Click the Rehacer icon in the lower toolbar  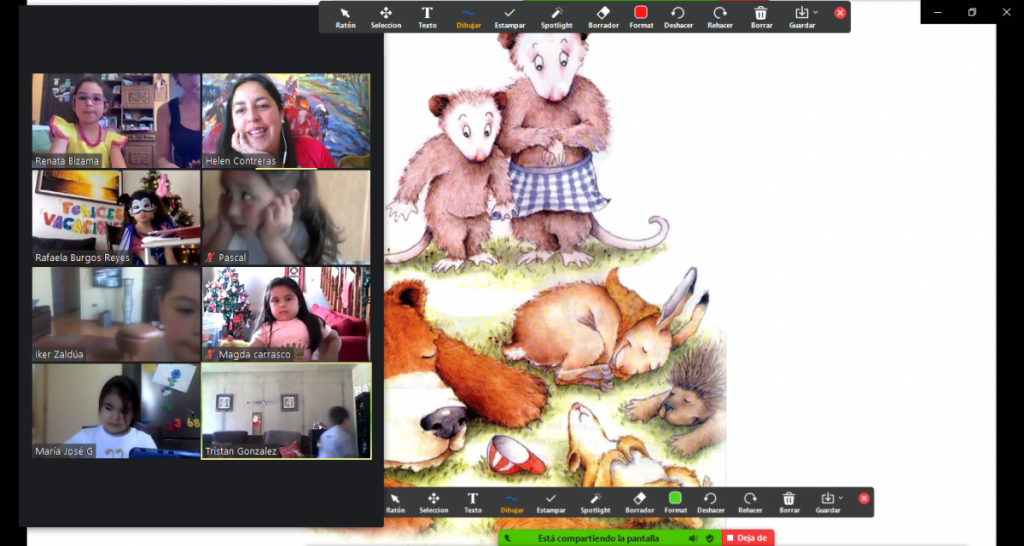(750, 502)
